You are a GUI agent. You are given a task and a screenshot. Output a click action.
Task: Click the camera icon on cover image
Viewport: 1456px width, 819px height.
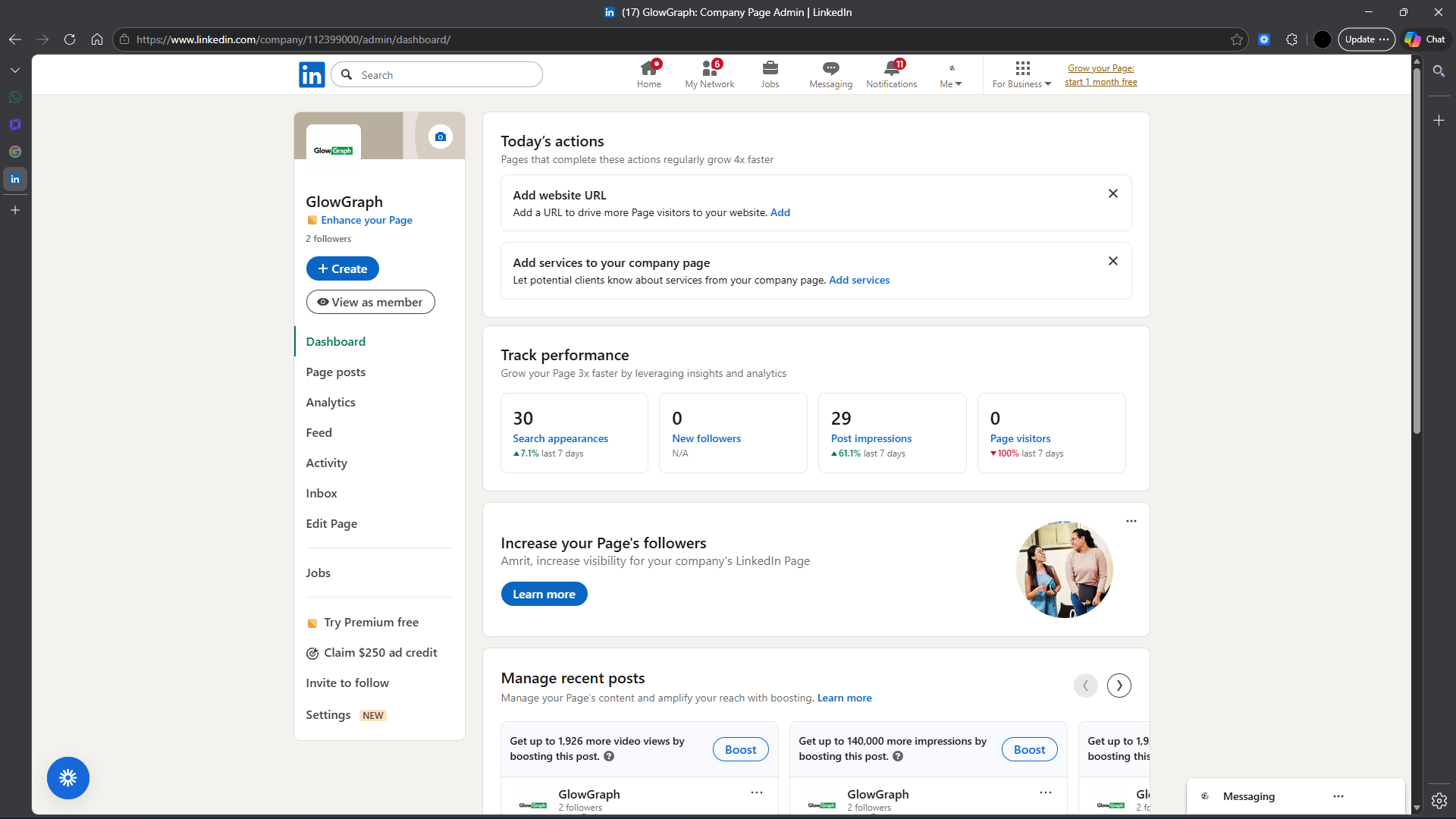441,136
